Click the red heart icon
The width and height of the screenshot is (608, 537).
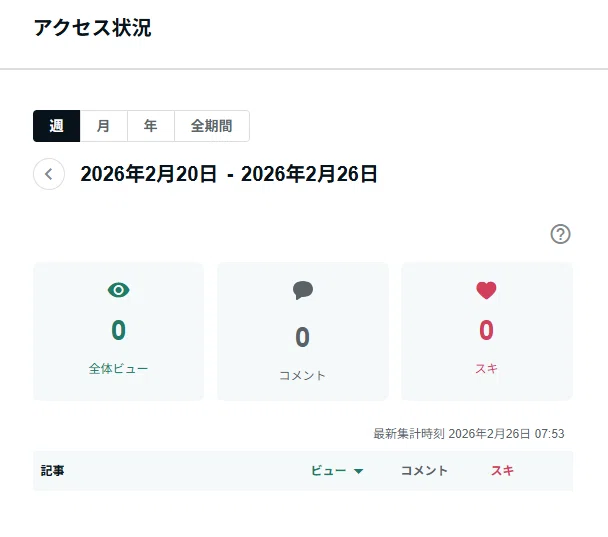(486, 290)
